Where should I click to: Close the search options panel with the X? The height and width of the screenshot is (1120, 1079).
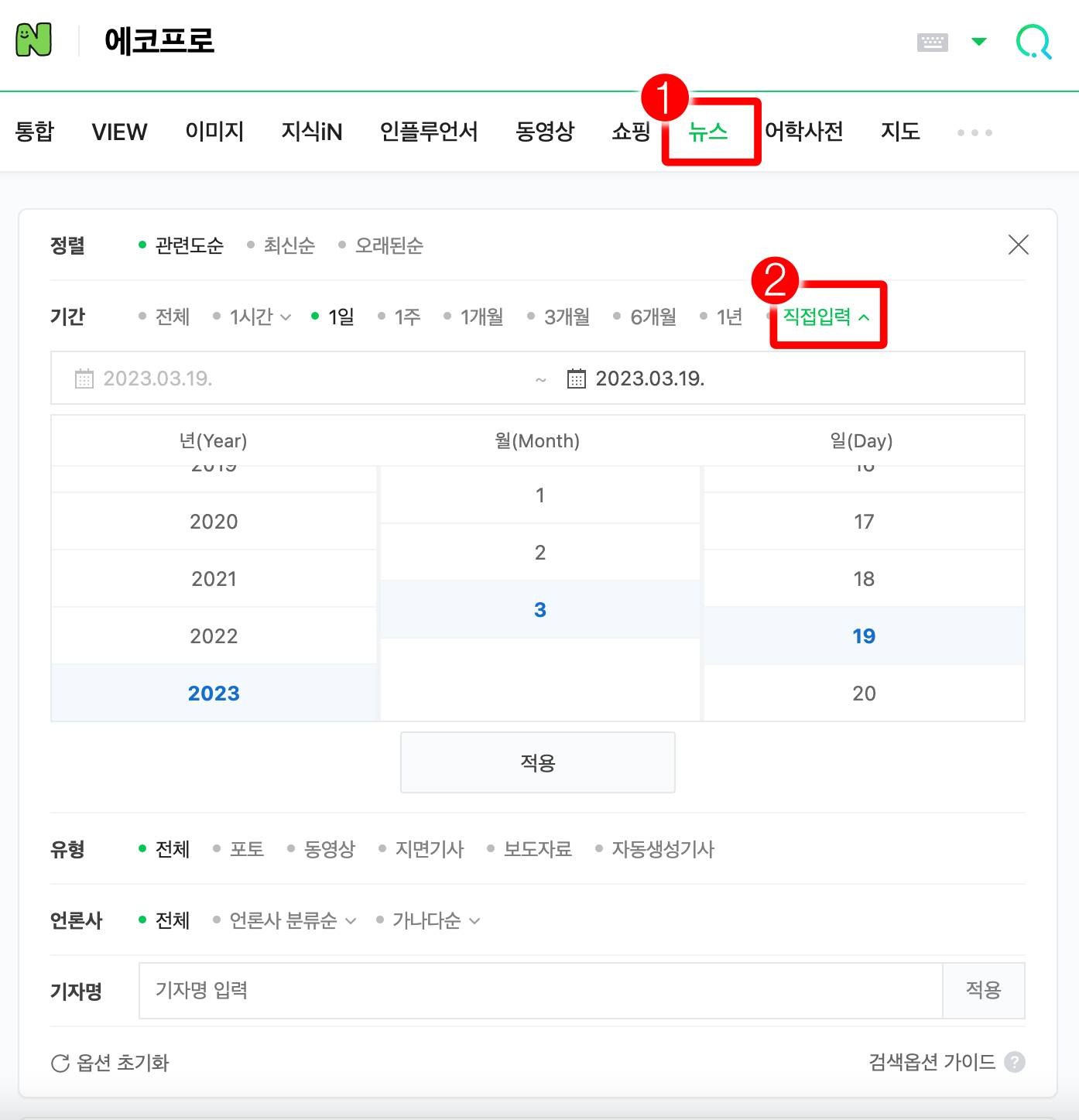[1018, 245]
